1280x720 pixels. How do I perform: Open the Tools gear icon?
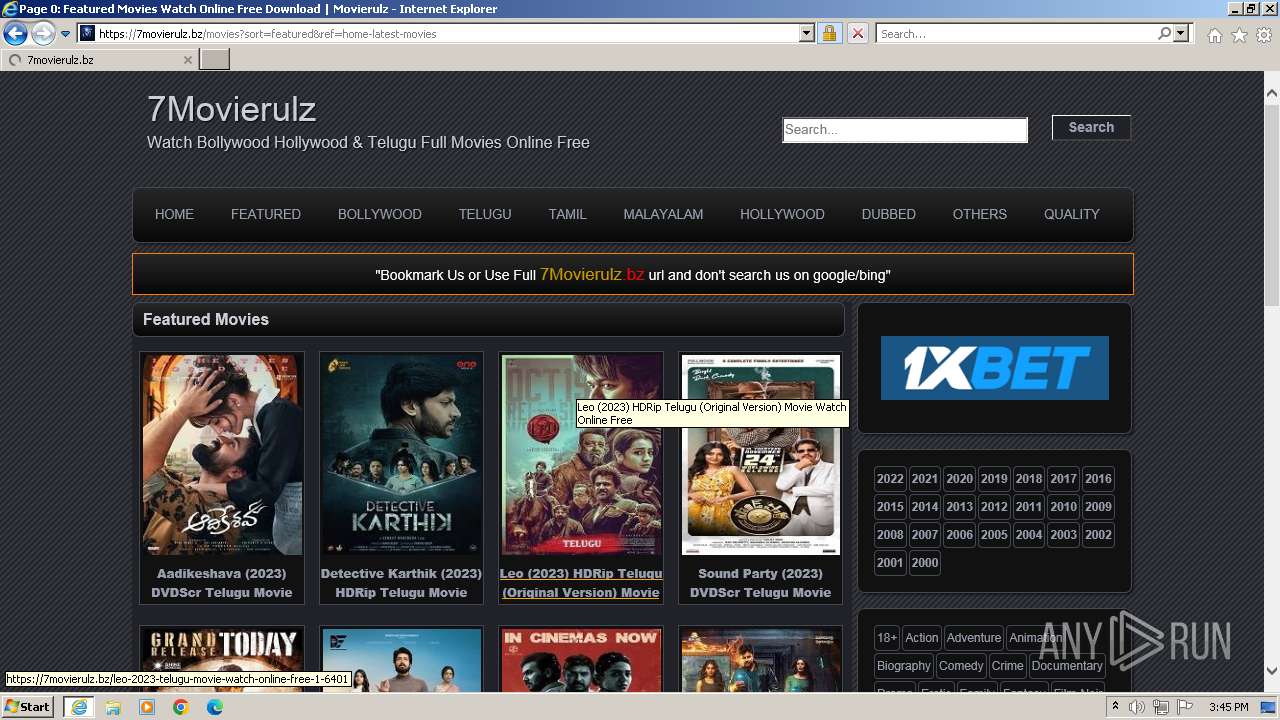[1263, 35]
